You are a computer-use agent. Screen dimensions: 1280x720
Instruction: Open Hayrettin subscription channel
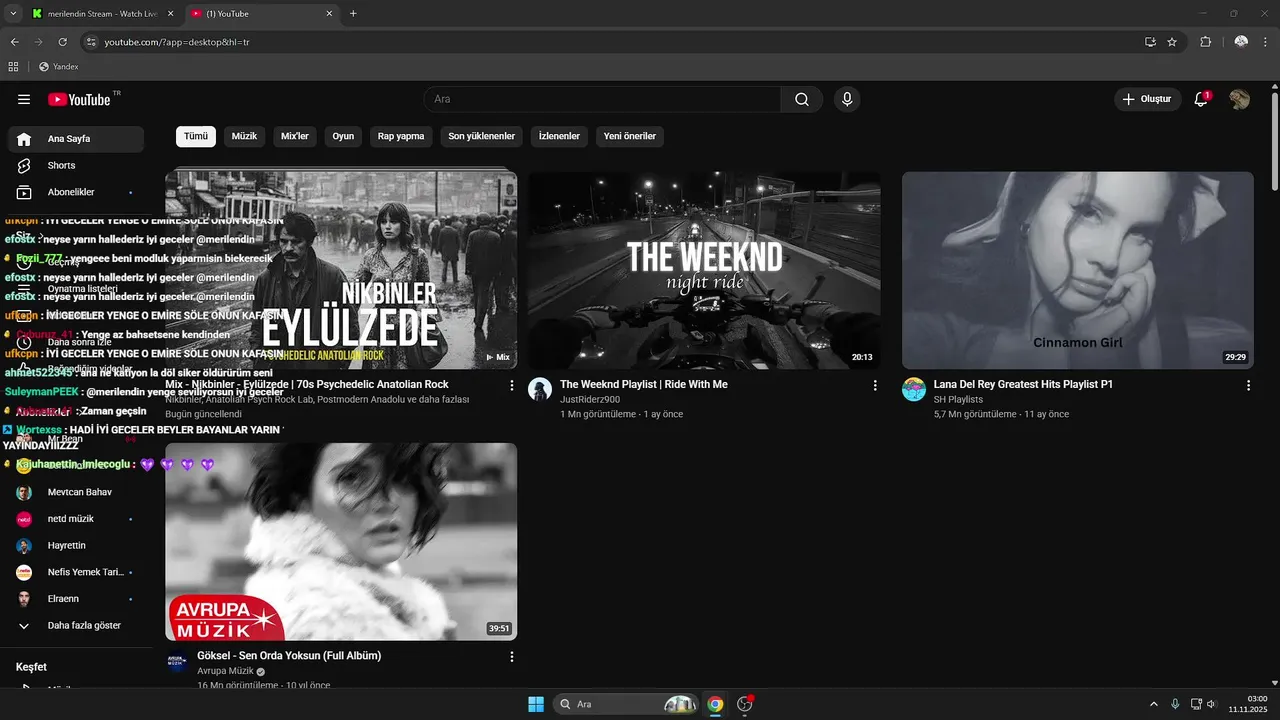click(x=76, y=546)
